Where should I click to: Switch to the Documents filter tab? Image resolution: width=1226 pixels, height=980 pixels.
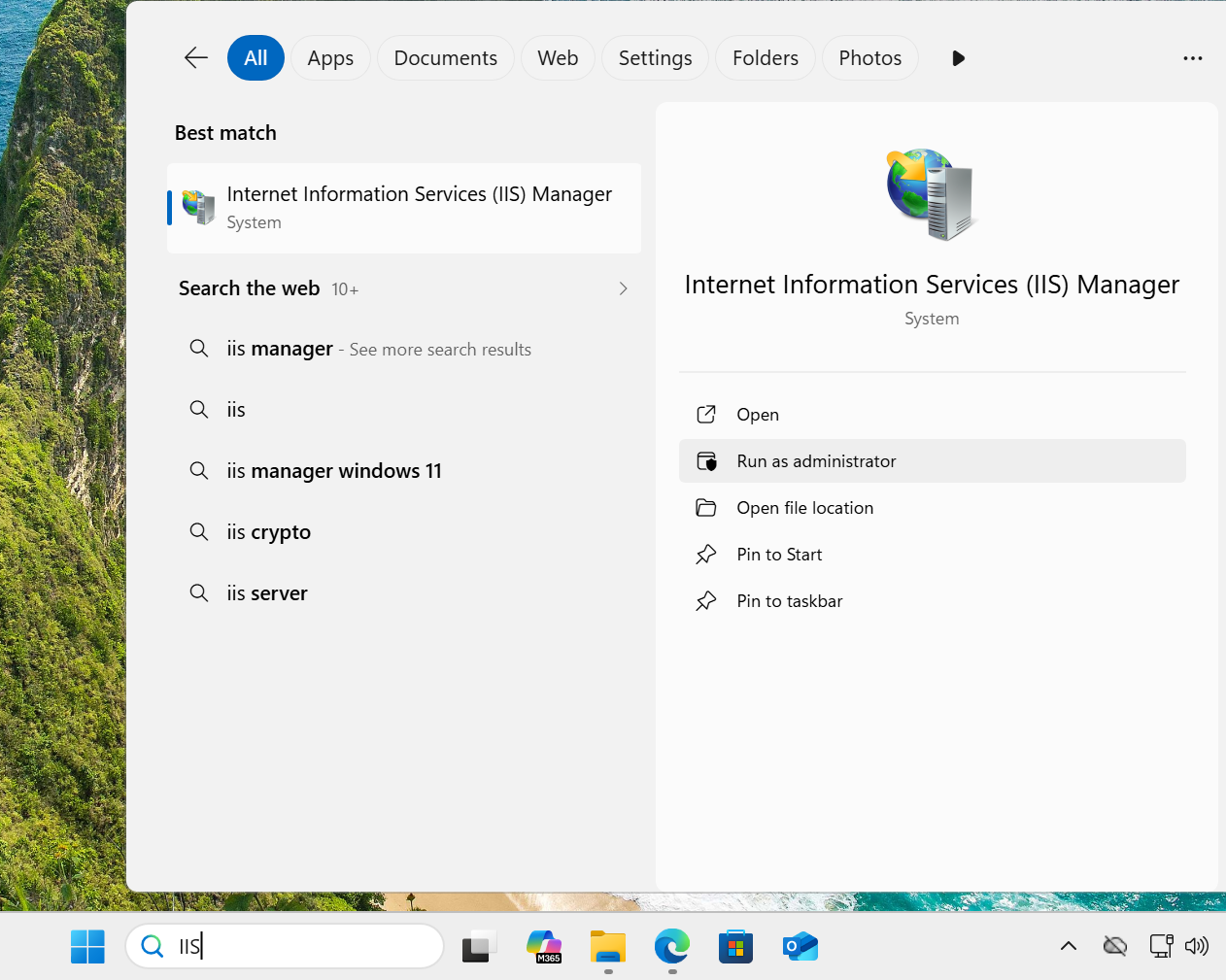click(445, 58)
